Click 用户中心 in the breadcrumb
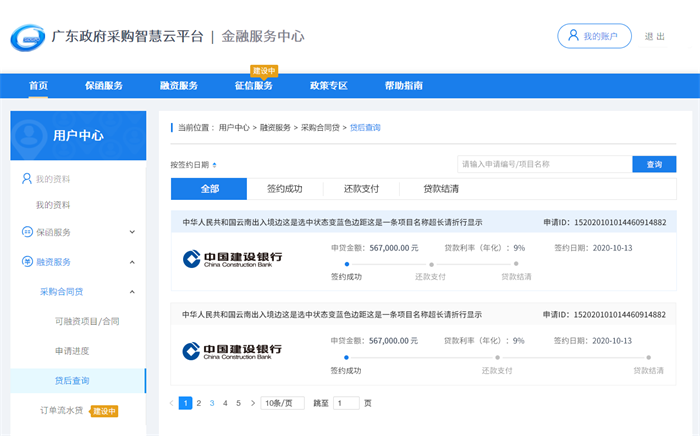 point(234,128)
